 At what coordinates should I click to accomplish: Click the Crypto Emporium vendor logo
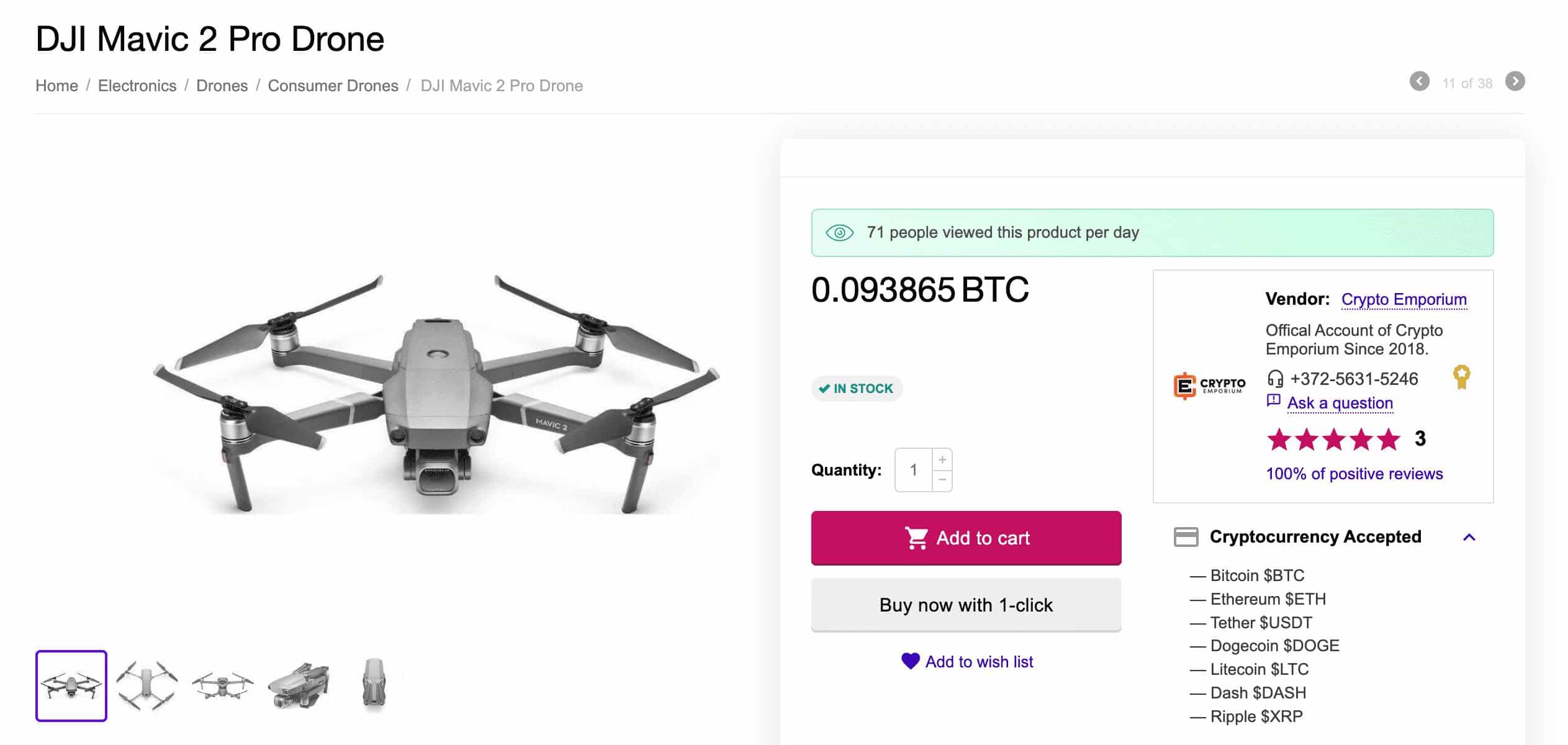1209,386
